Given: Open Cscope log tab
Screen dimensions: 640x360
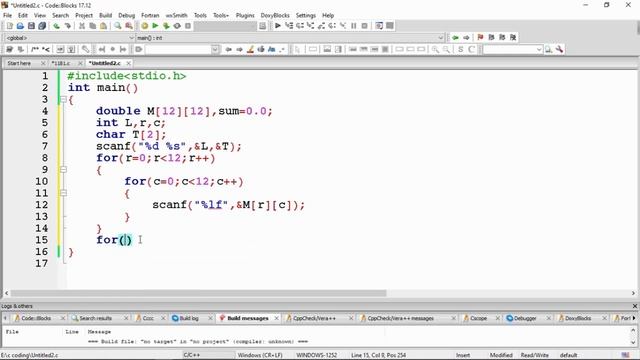Looking at the screenshot, I should [478, 318].
